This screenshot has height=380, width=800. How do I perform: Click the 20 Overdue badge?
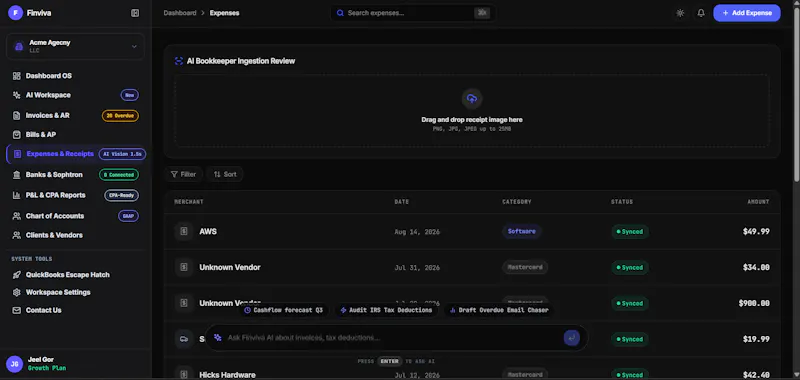[x=120, y=116]
